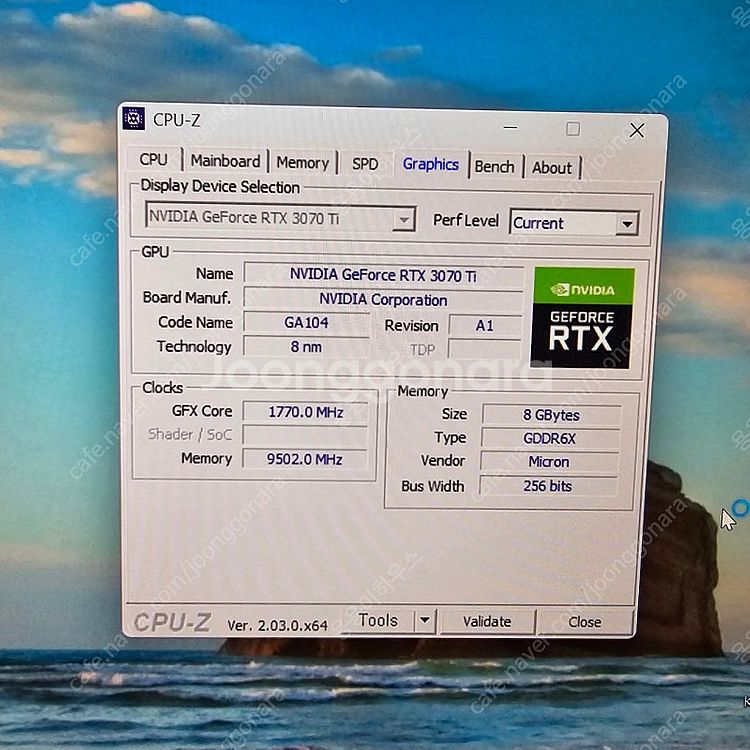Click the maximize box in the title bar
750x750 pixels.
click(x=573, y=129)
